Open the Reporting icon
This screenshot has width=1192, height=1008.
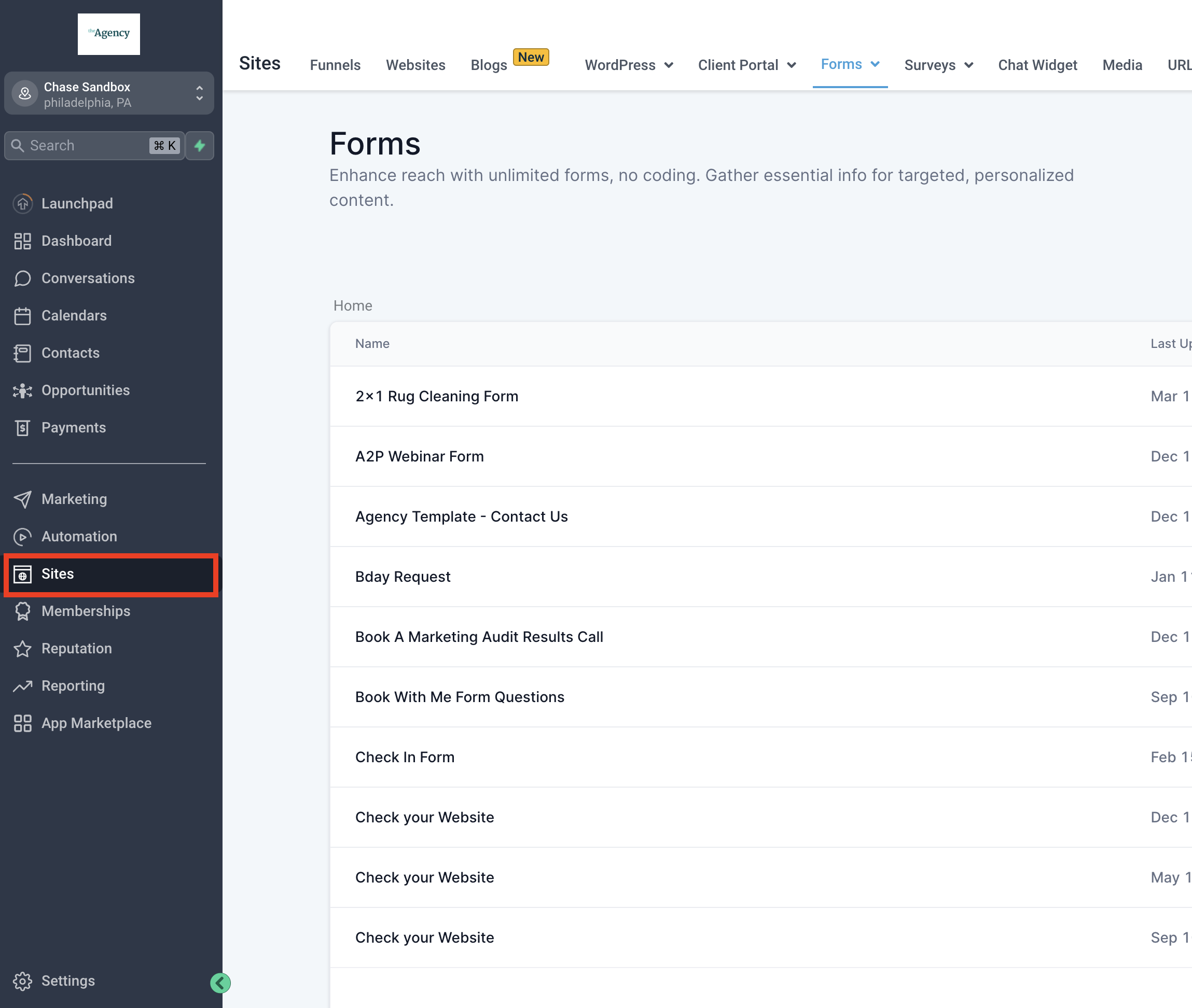(22, 685)
